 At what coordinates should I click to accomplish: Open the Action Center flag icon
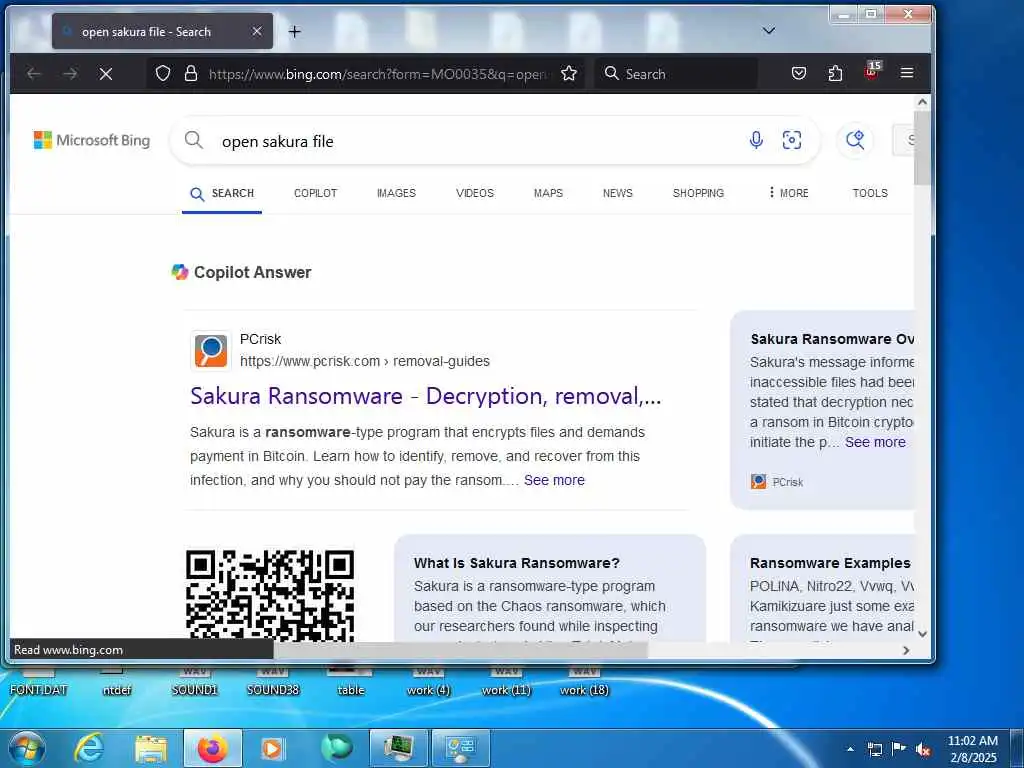click(x=899, y=749)
